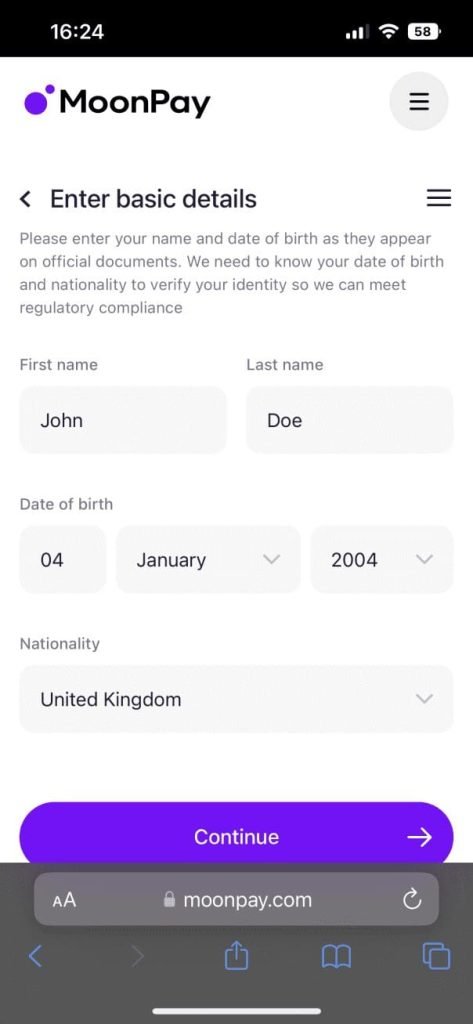Image resolution: width=473 pixels, height=1024 pixels.
Task: Select the Last name field containing Doe
Action: pos(350,420)
